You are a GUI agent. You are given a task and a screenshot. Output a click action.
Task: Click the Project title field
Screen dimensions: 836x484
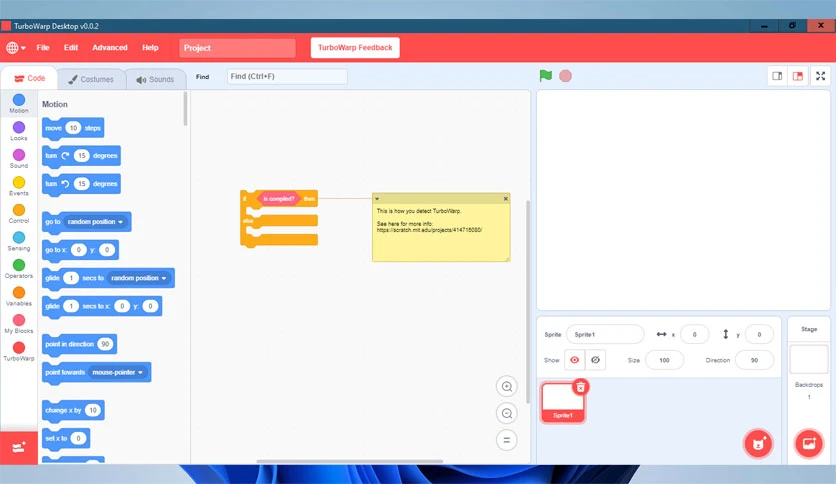[237, 48]
